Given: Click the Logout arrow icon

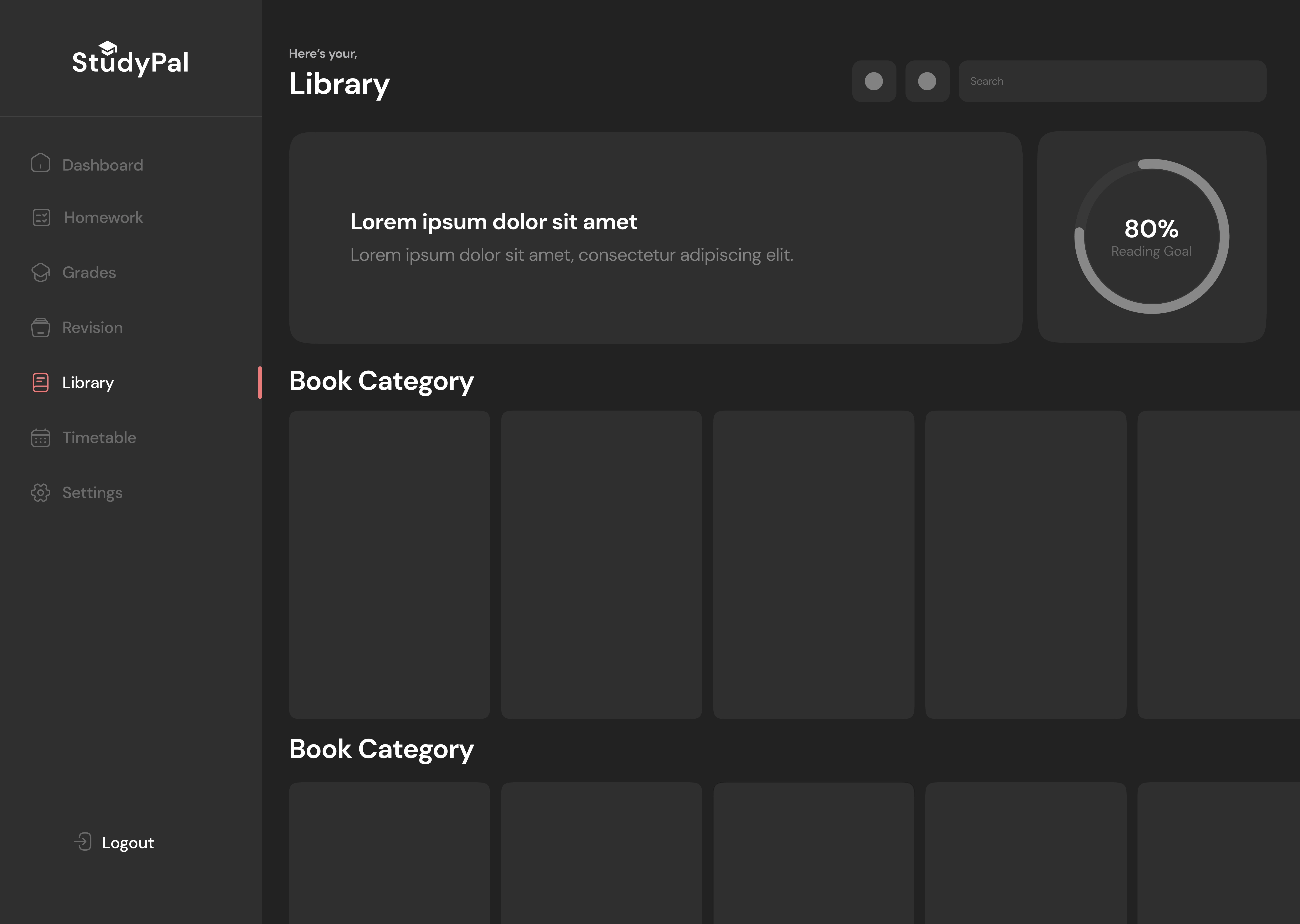Looking at the screenshot, I should coord(83,841).
